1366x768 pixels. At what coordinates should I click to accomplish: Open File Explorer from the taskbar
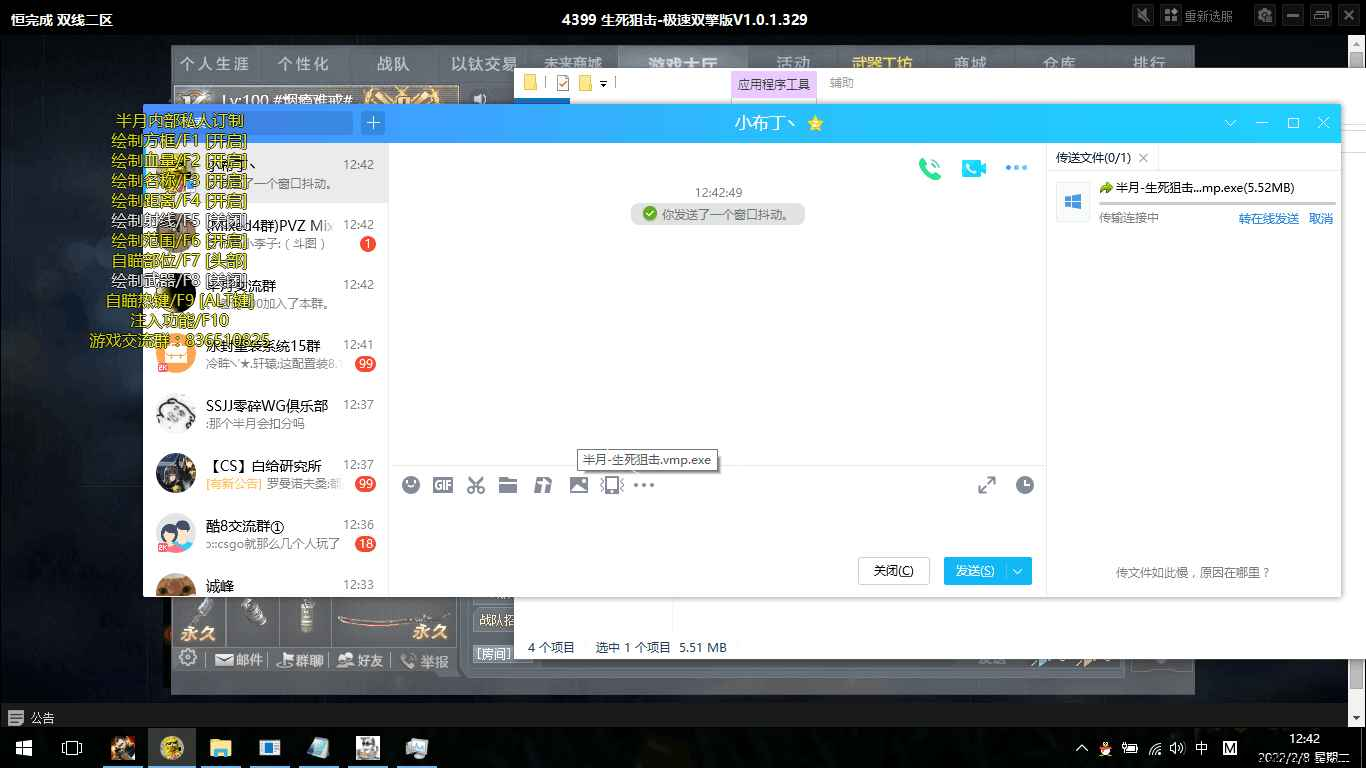(220, 748)
